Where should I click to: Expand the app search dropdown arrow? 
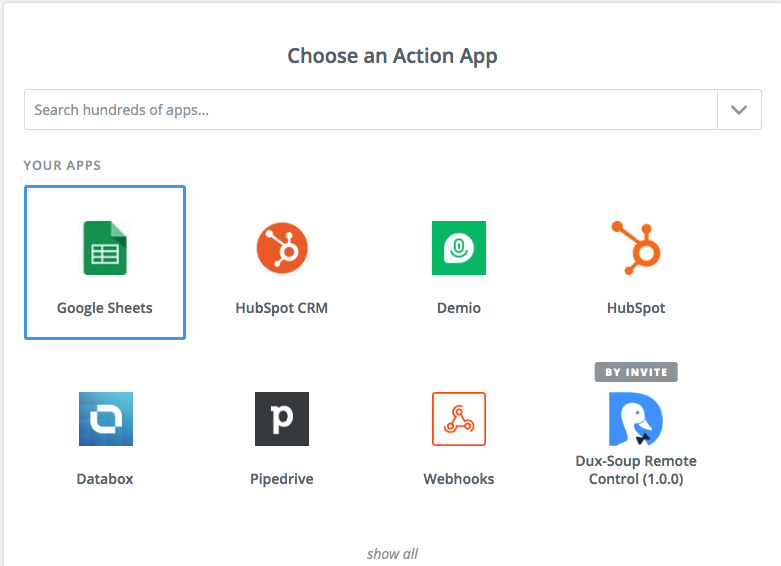(x=739, y=110)
